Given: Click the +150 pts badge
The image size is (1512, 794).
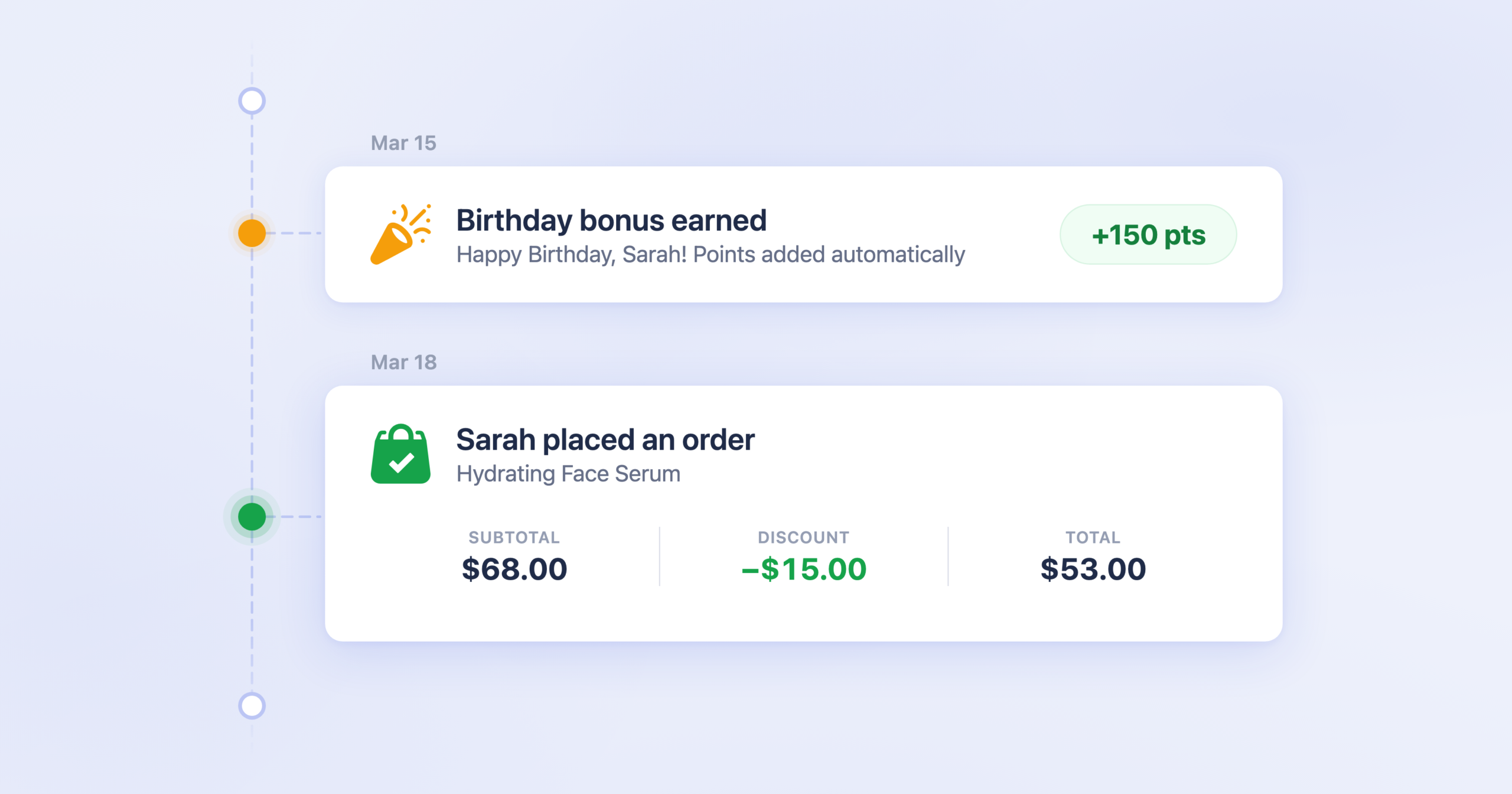Looking at the screenshot, I should (1148, 235).
